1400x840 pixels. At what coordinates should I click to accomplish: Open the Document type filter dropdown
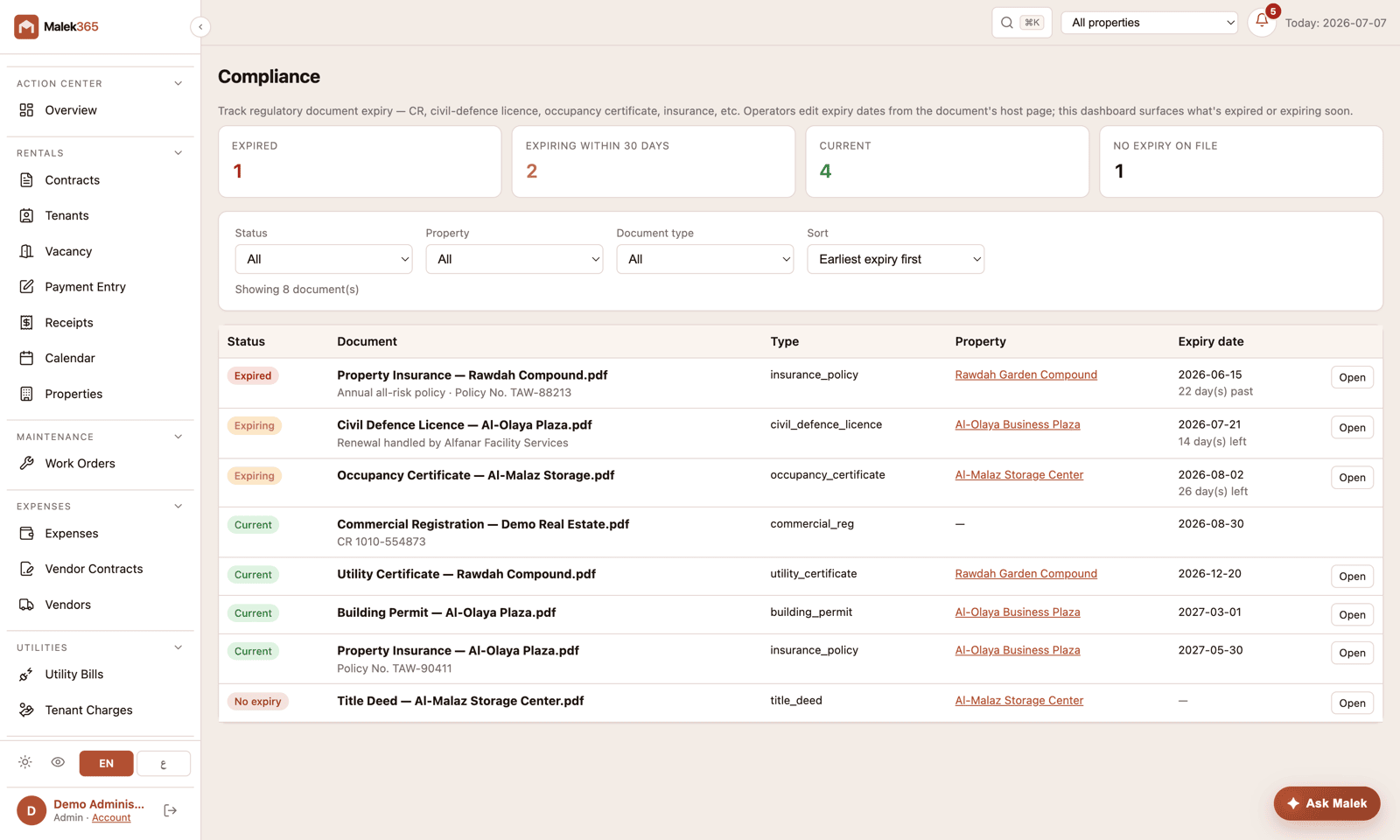[705, 259]
